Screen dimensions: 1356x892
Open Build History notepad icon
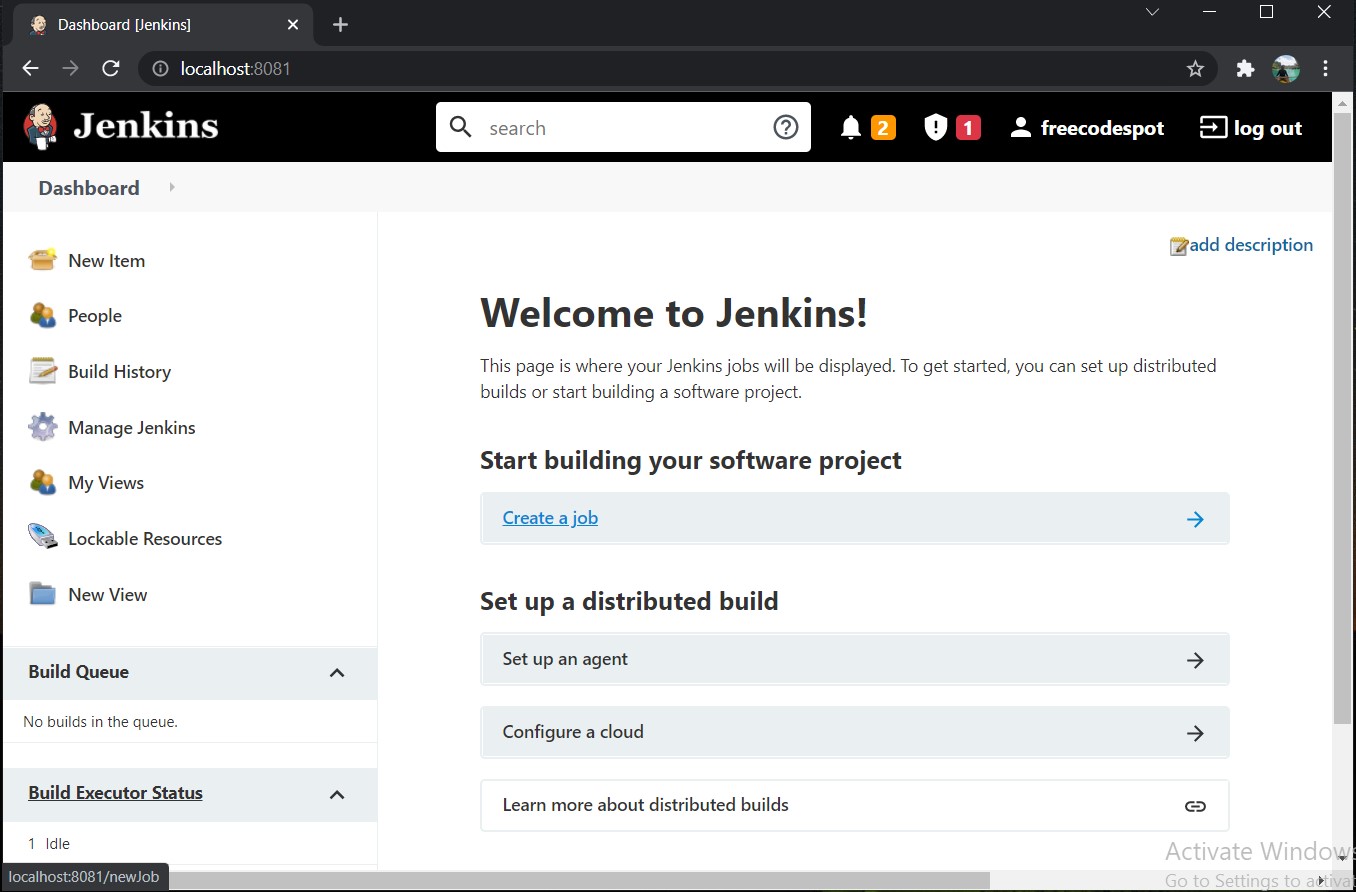click(x=43, y=371)
